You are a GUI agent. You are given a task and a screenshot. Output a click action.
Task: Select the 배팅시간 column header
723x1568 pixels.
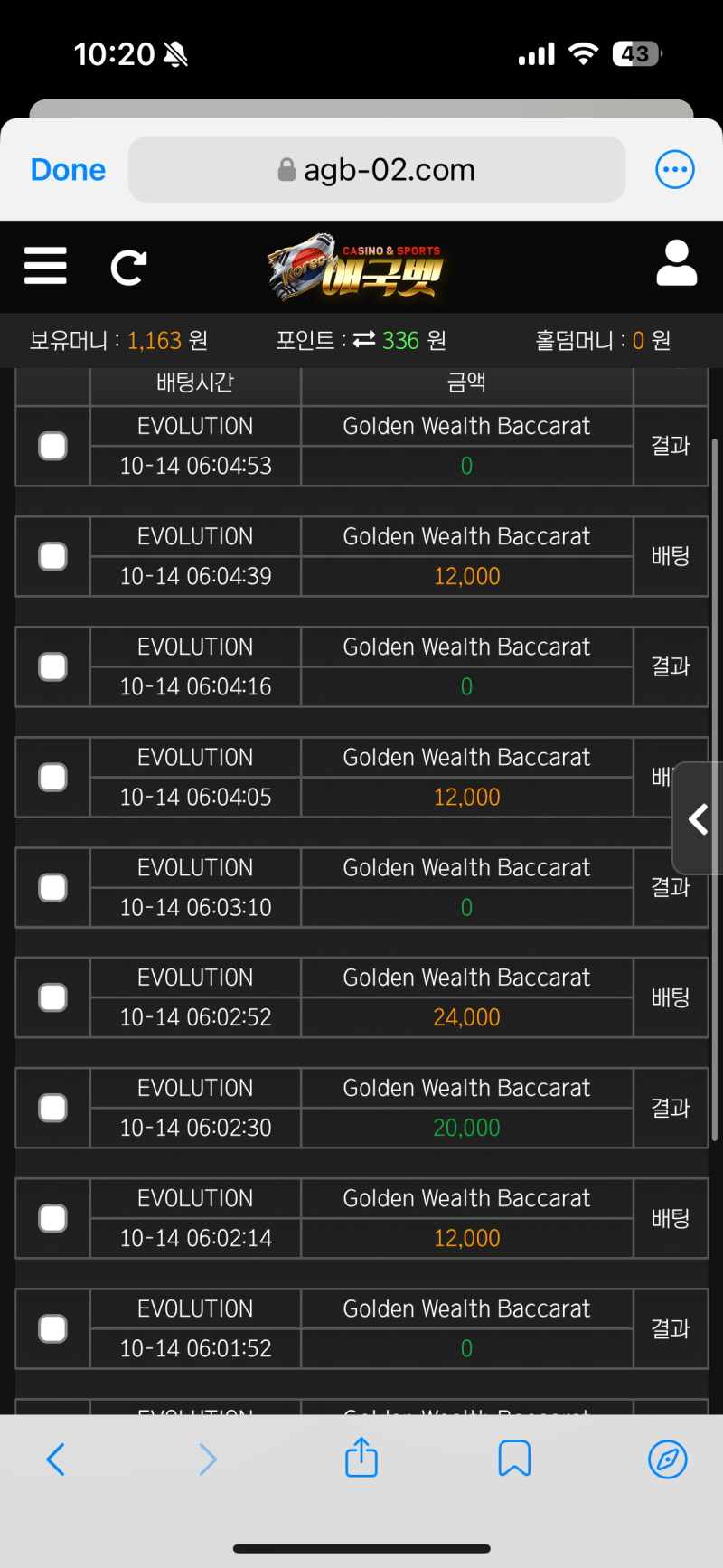tap(195, 383)
